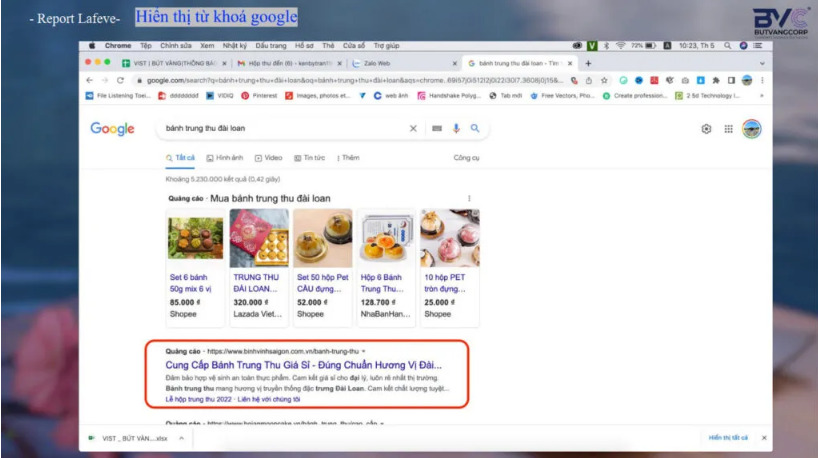Open the Extensions puzzle icon

pyautogui.click(x=716, y=80)
